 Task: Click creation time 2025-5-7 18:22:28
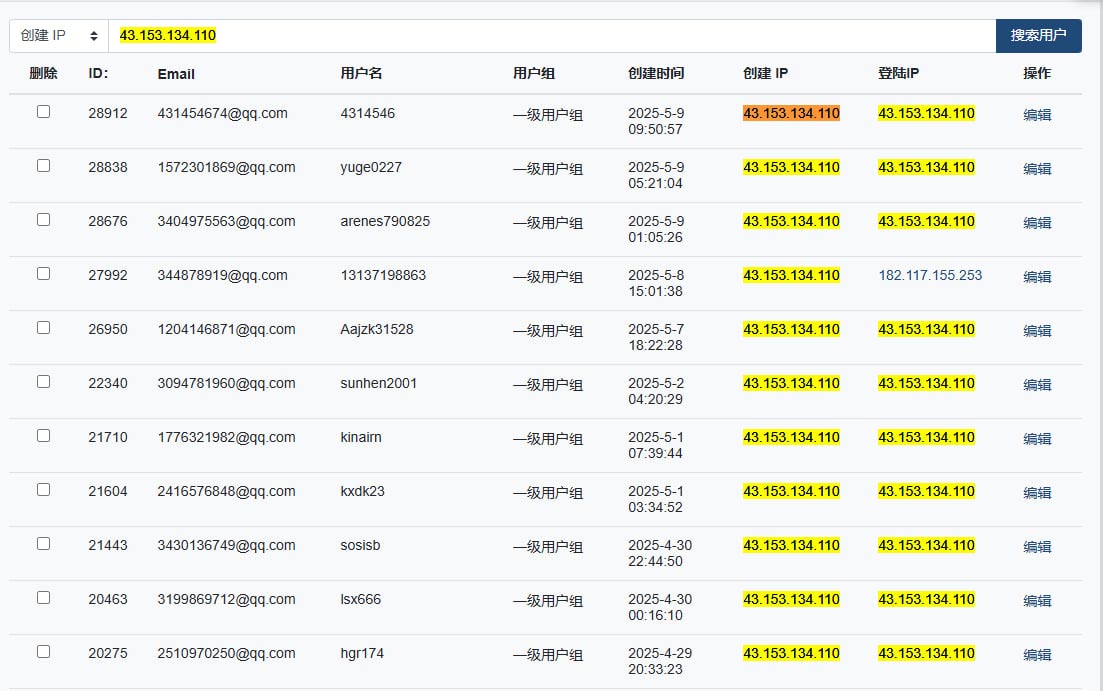point(656,337)
